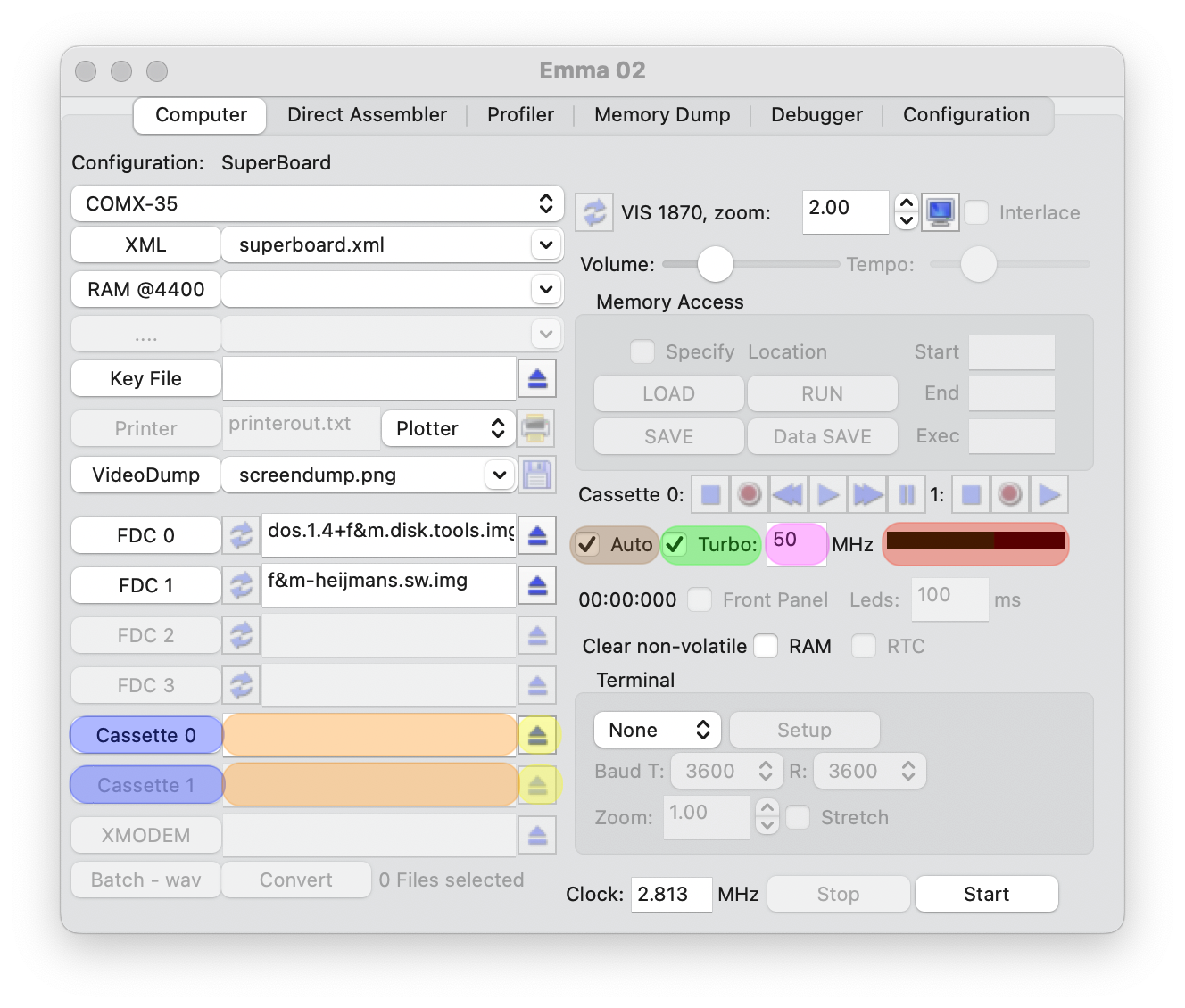
Task: Switch to the Debugger tab
Action: [816, 115]
